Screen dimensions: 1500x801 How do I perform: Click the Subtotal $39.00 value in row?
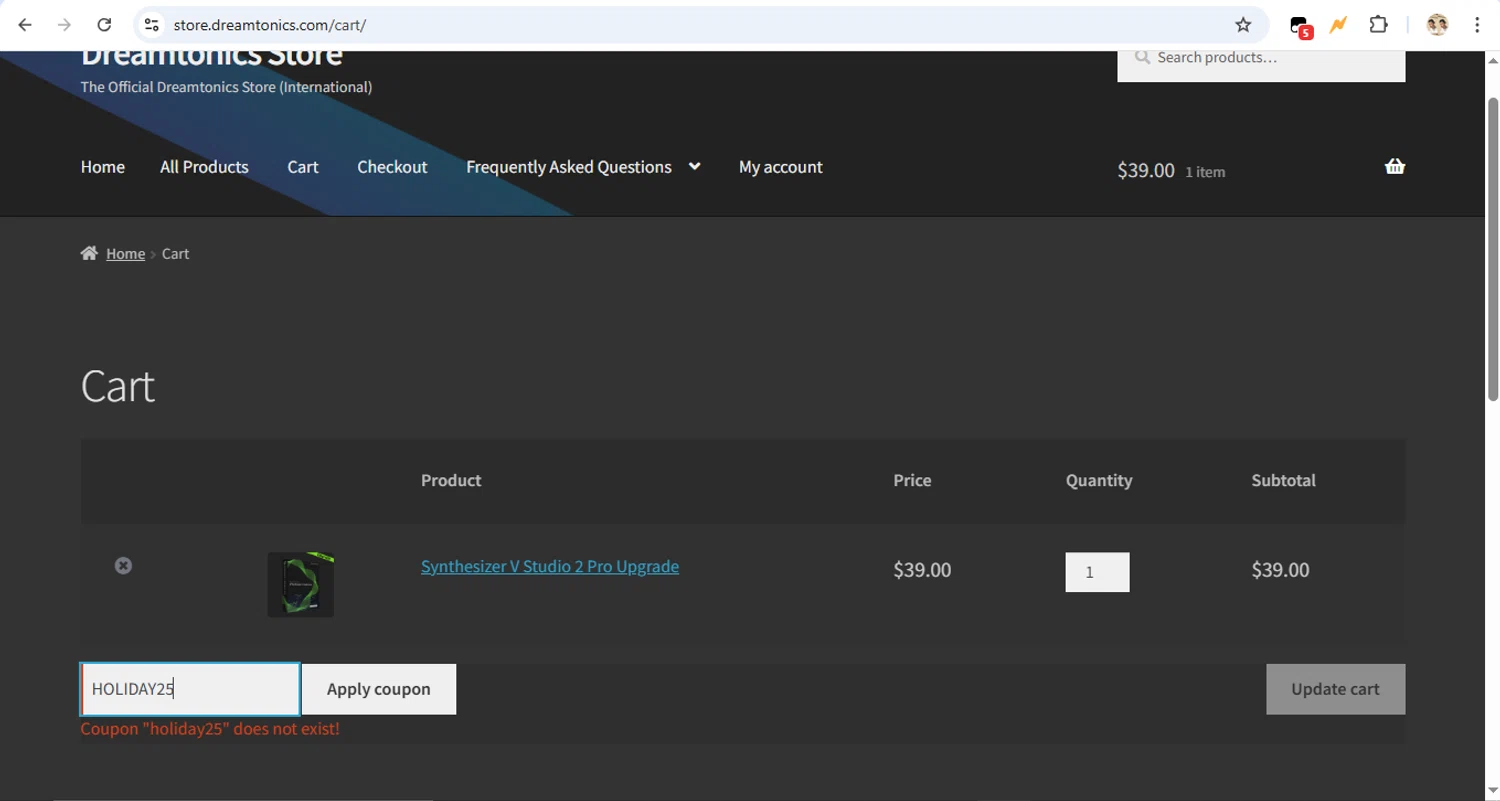pos(1280,570)
